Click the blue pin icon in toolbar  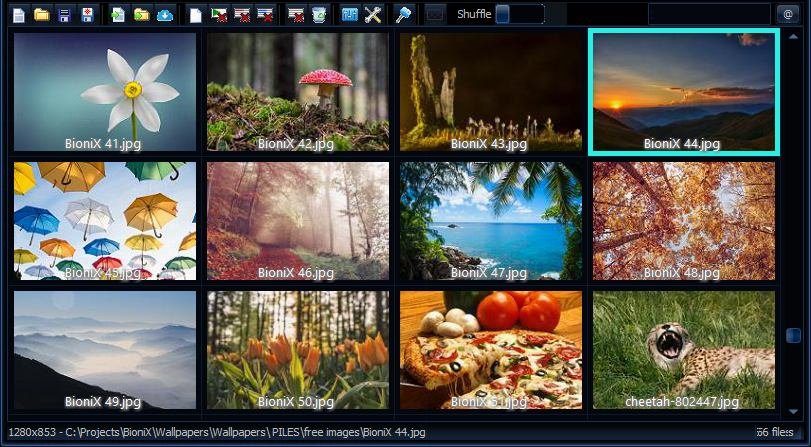click(x=403, y=15)
